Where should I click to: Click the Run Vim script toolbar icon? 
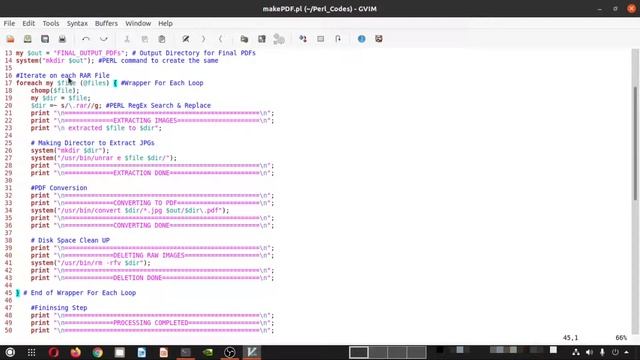[279, 39]
